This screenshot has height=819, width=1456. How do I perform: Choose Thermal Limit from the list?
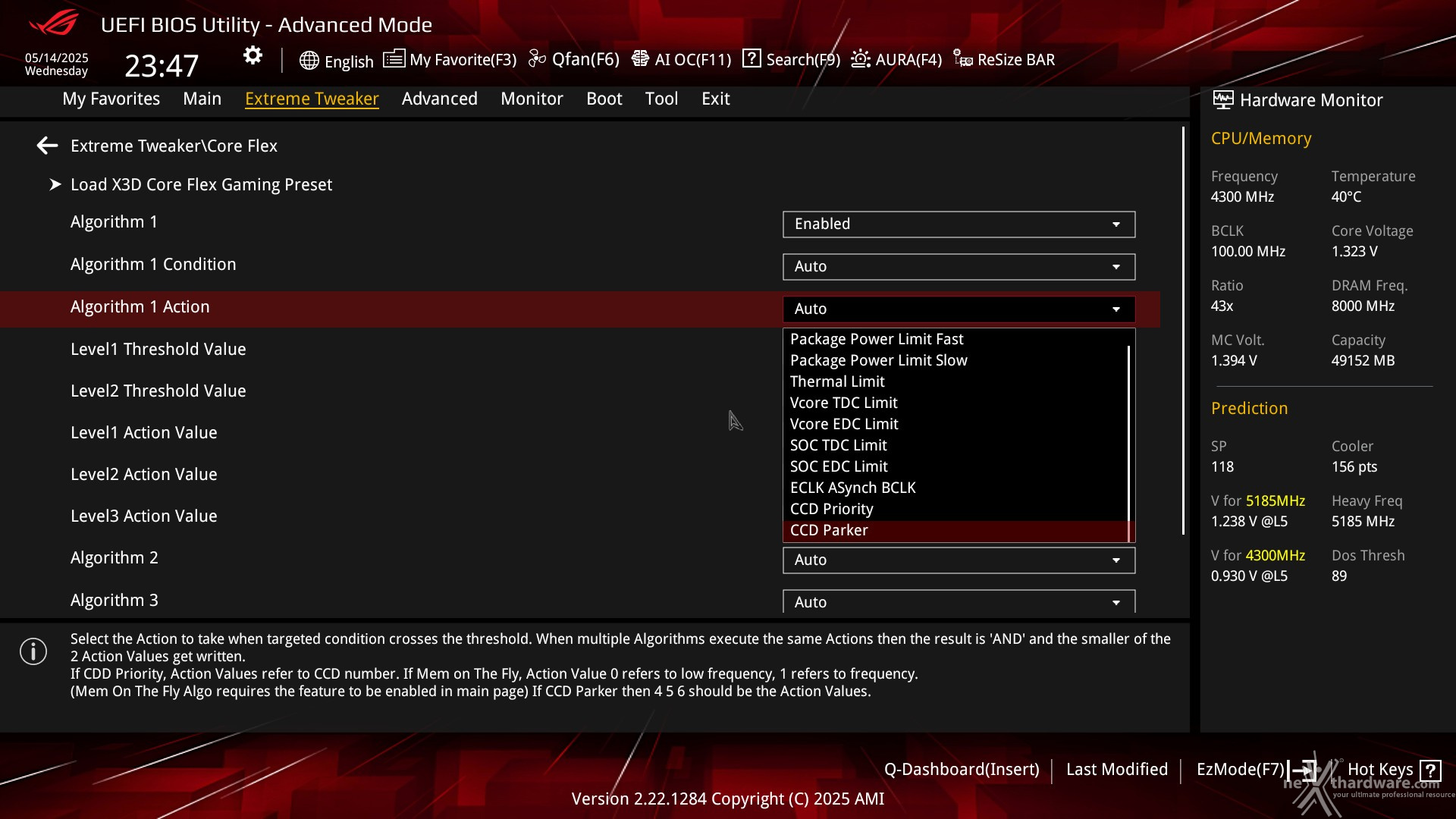click(955, 381)
